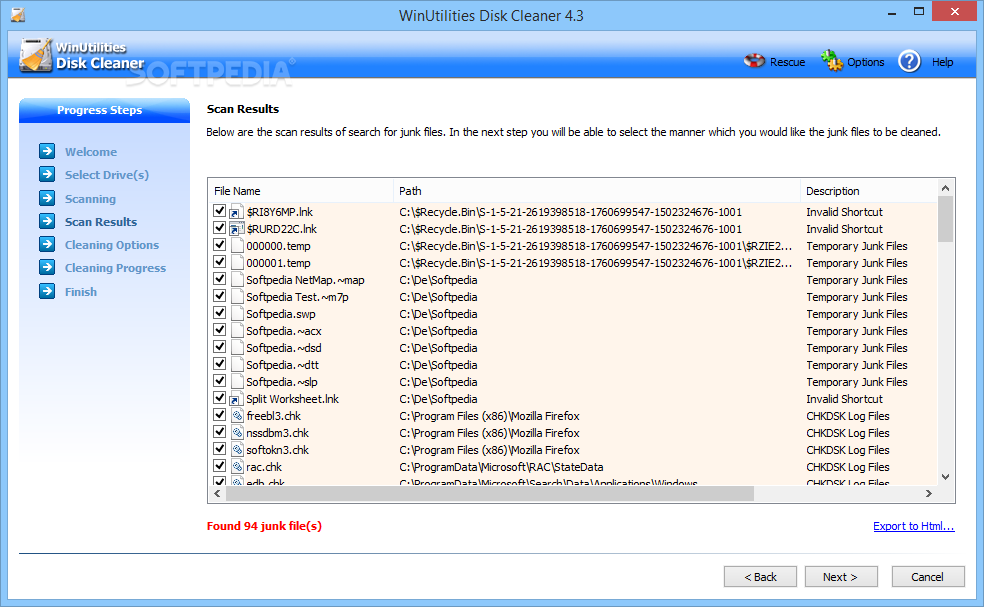Click the file icon of Softpedia.~dtt
This screenshot has height=607, width=984.
point(237,365)
